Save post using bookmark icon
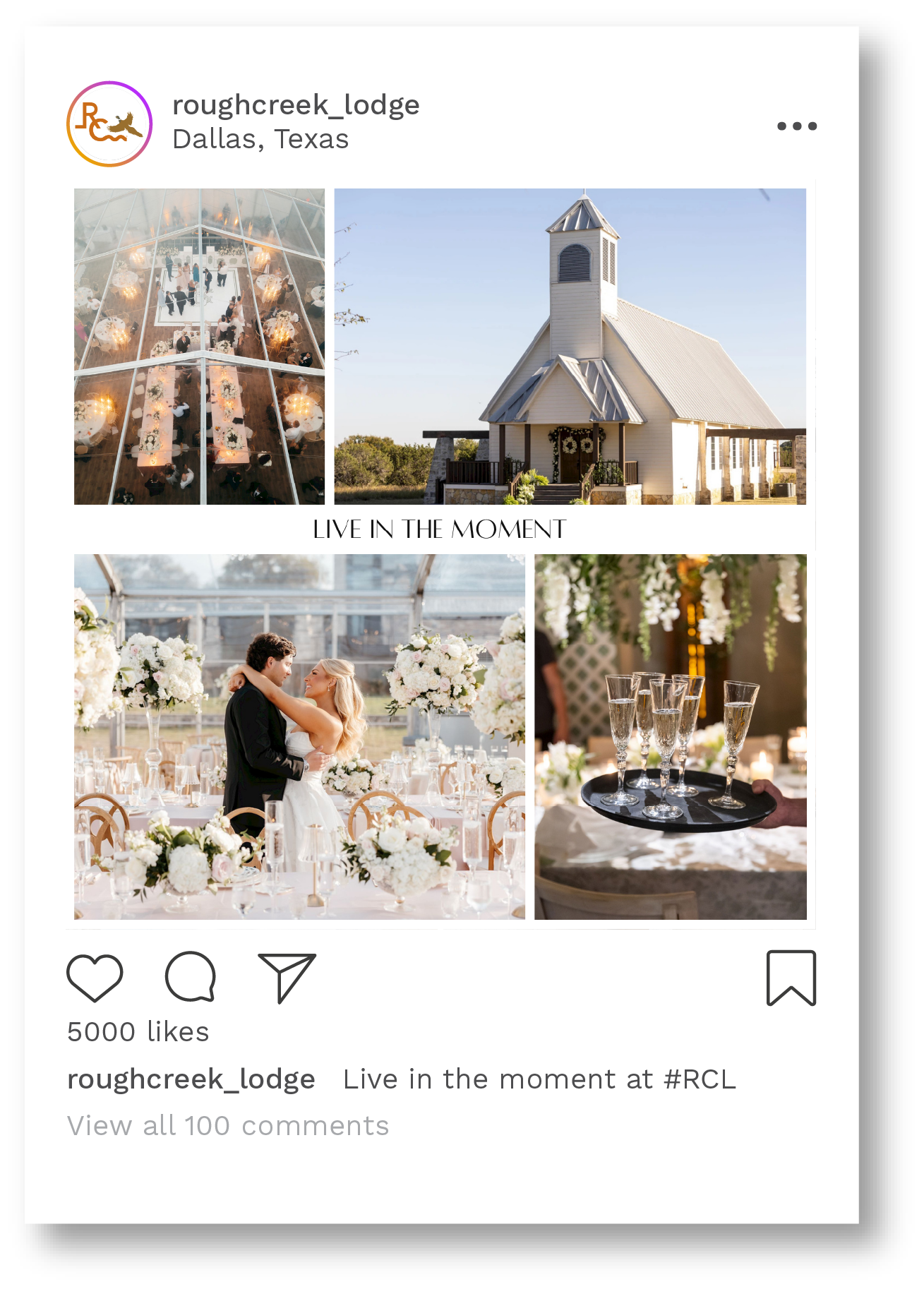The height and width of the screenshot is (1289, 924). pyautogui.click(x=791, y=978)
